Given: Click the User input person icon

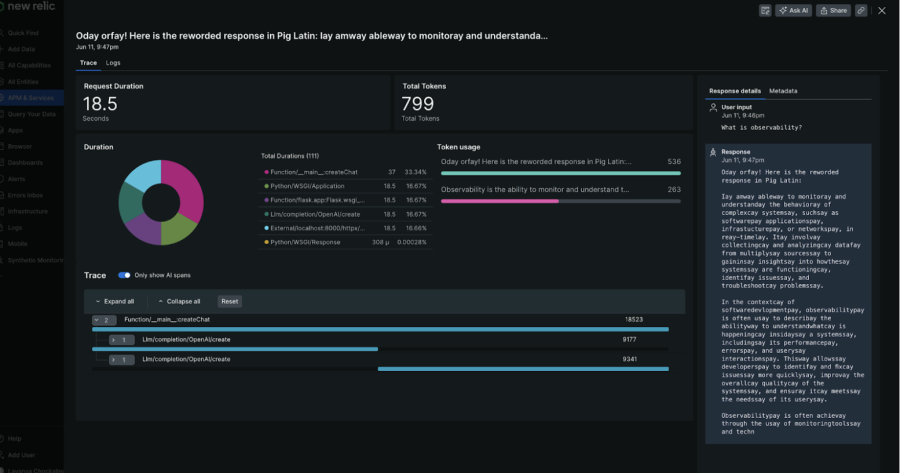Looking at the screenshot, I should tap(712, 106).
